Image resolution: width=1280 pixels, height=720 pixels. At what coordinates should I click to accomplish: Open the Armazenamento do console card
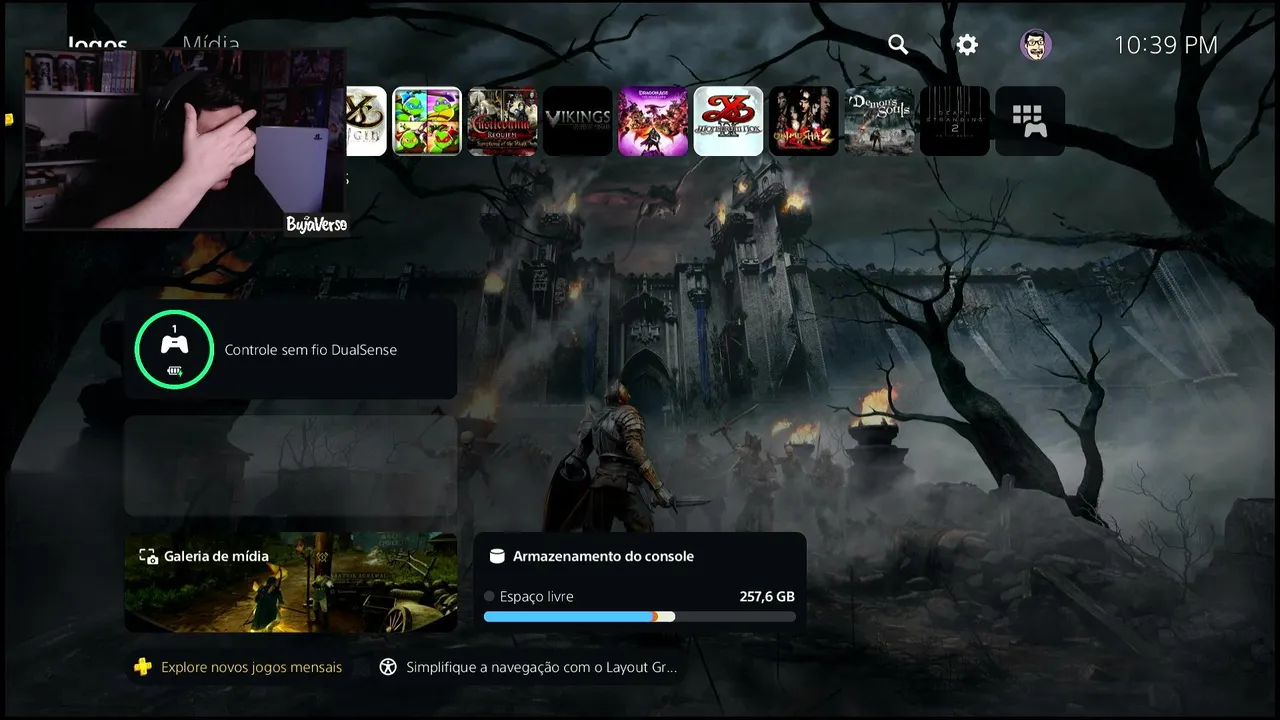640,582
